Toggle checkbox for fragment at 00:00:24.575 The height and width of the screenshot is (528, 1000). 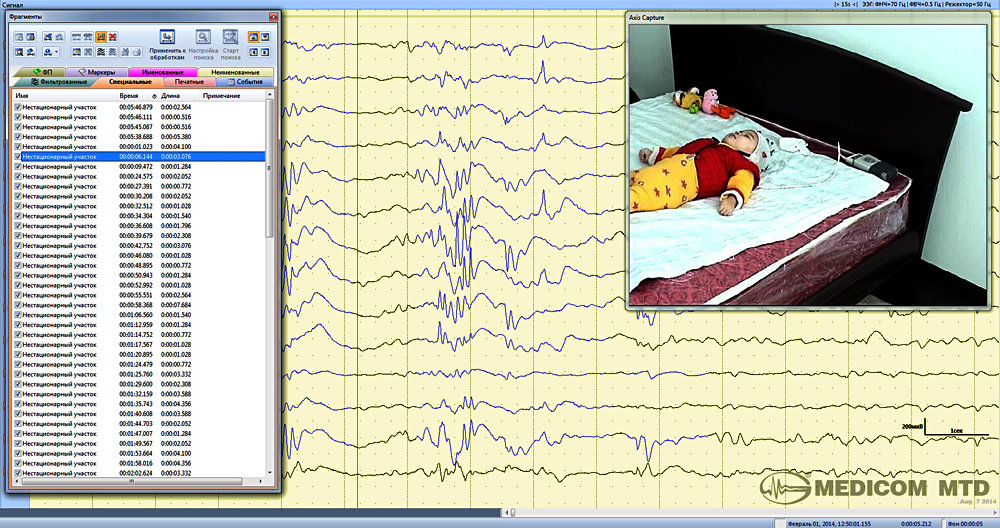coord(18,176)
